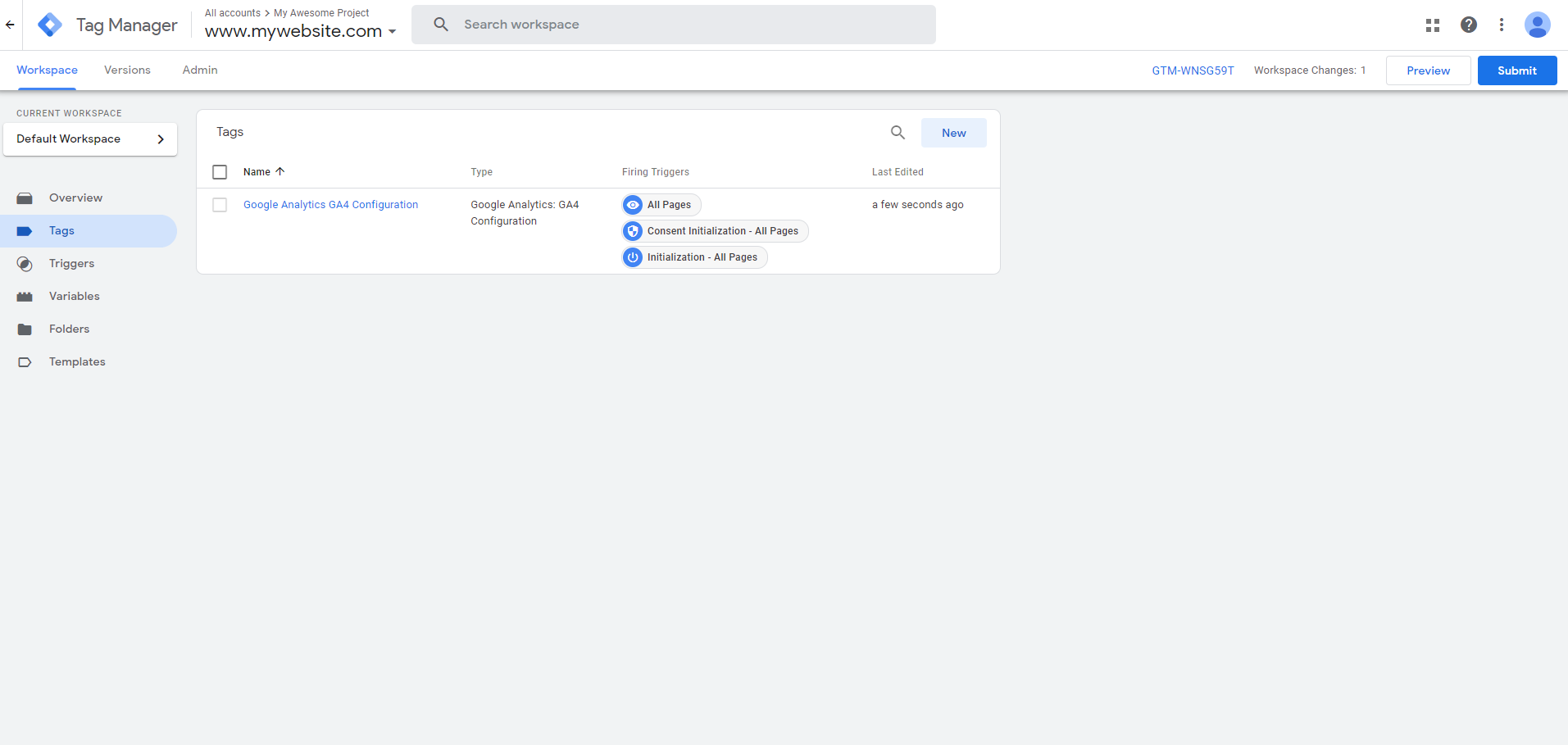
Task: Open the Google apps grid icon
Action: (1433, 25)
